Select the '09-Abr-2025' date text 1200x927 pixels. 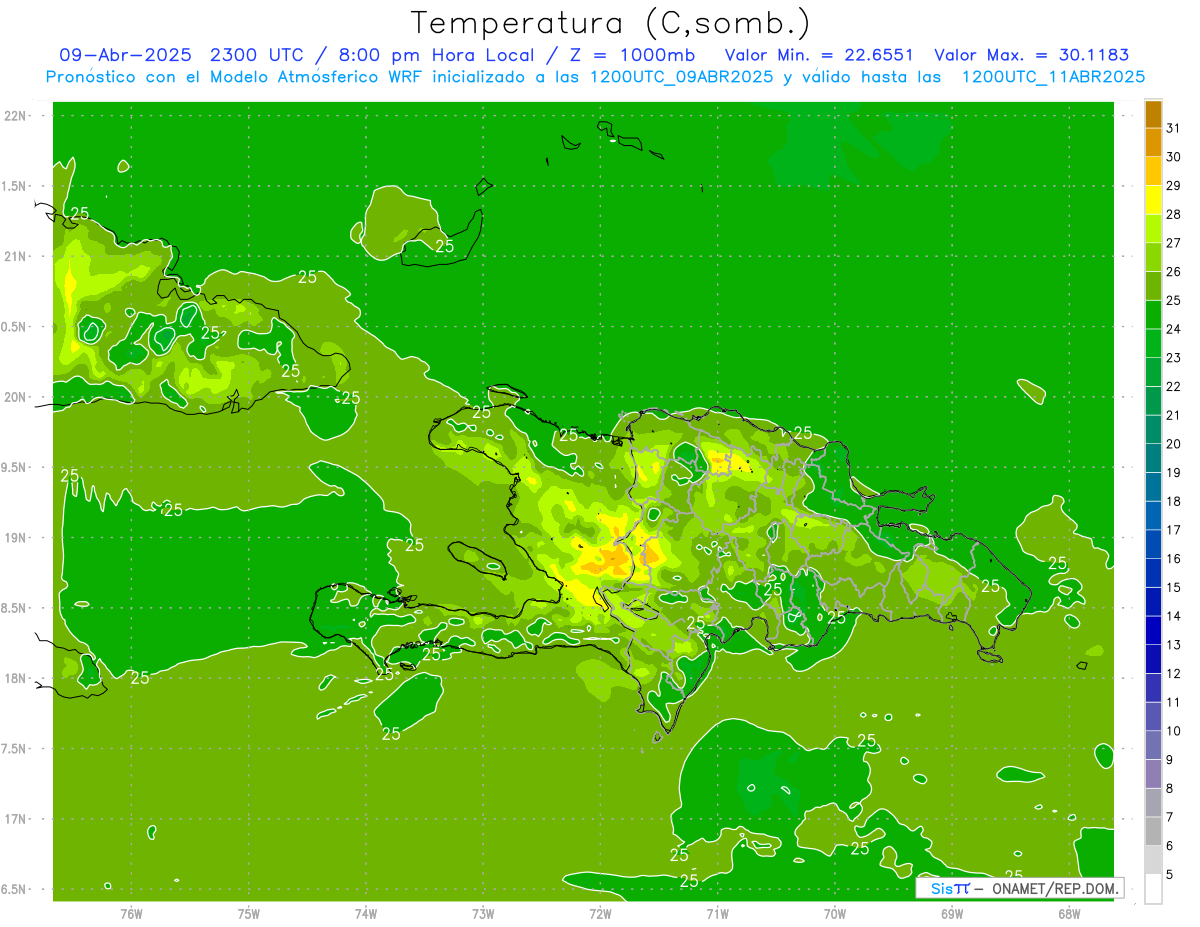pyautogui.click(x=127, y=55)
